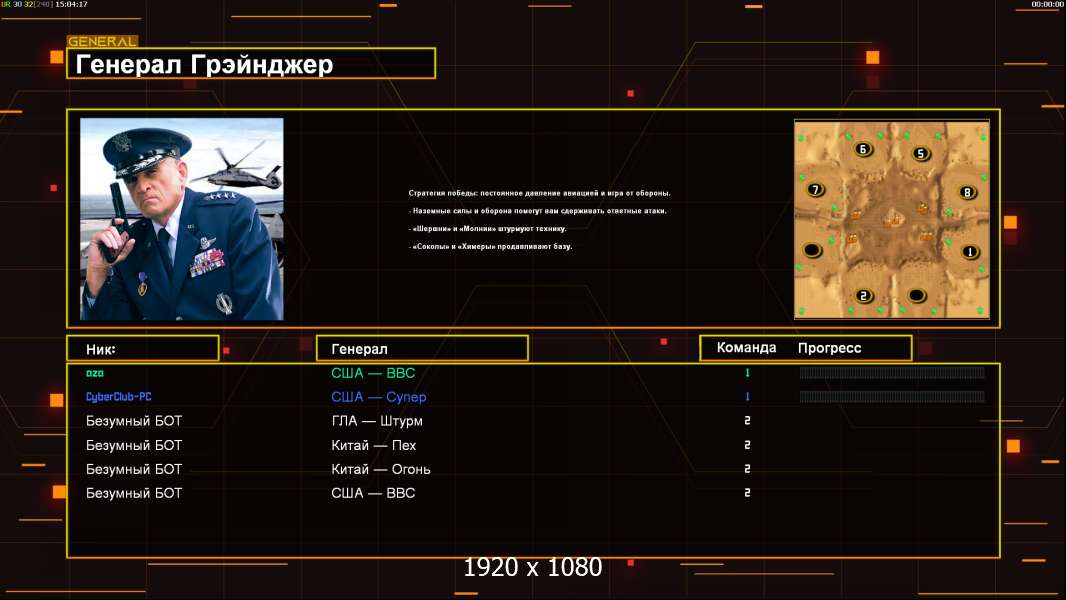Click CyberClub-PC's loading progress bar
1066x600 pixels.
click(x=892, y=397)
